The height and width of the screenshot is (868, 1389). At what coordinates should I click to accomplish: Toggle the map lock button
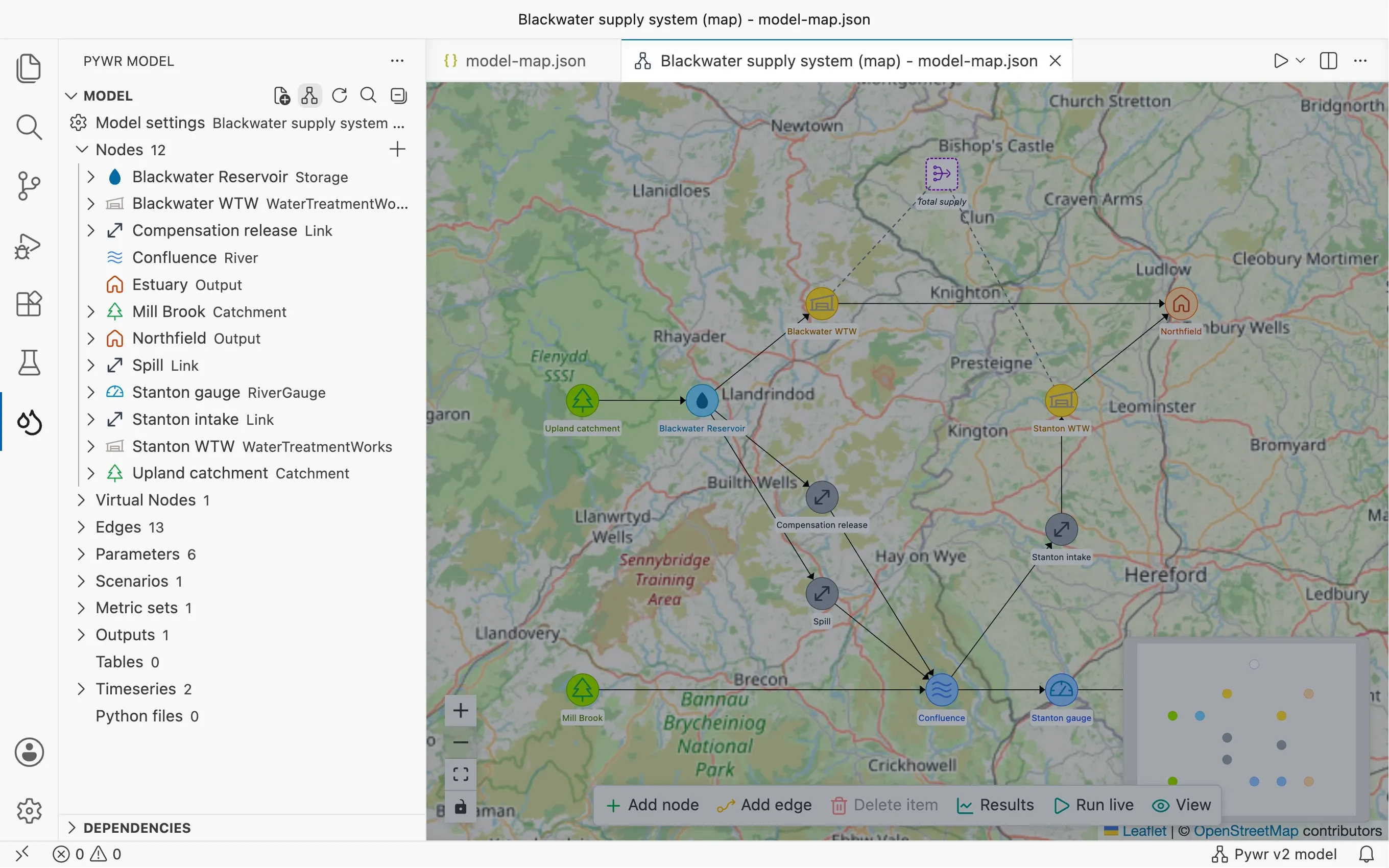click(x=460, y=808)
